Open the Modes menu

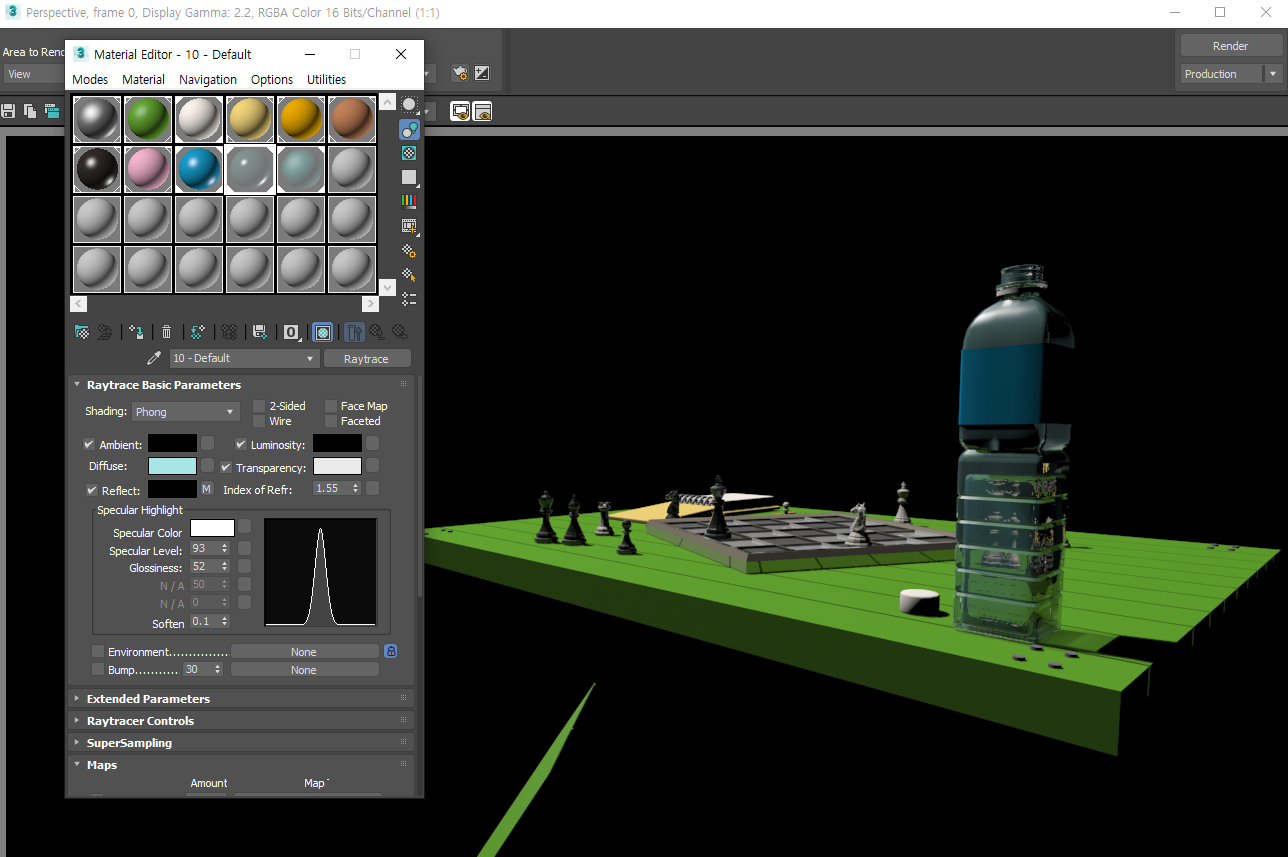click(90, 79)
